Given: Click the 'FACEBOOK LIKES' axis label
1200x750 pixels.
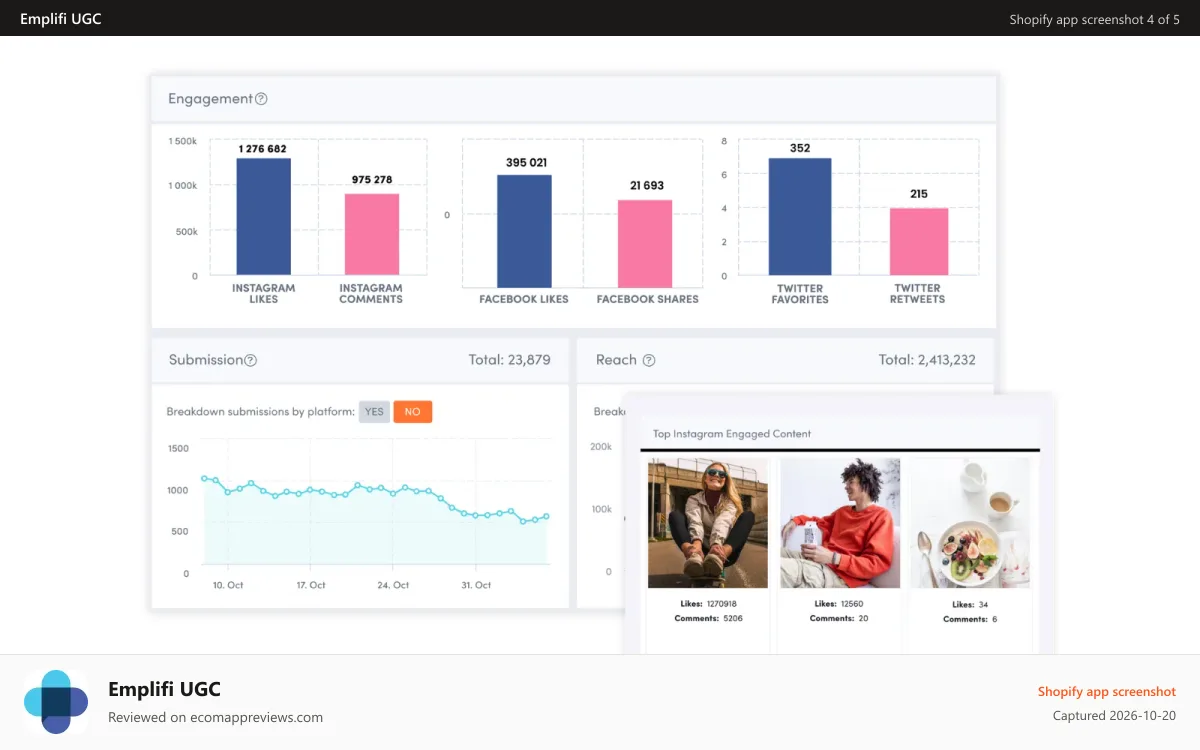Looking at the screenshot, I should coord(524,299).
